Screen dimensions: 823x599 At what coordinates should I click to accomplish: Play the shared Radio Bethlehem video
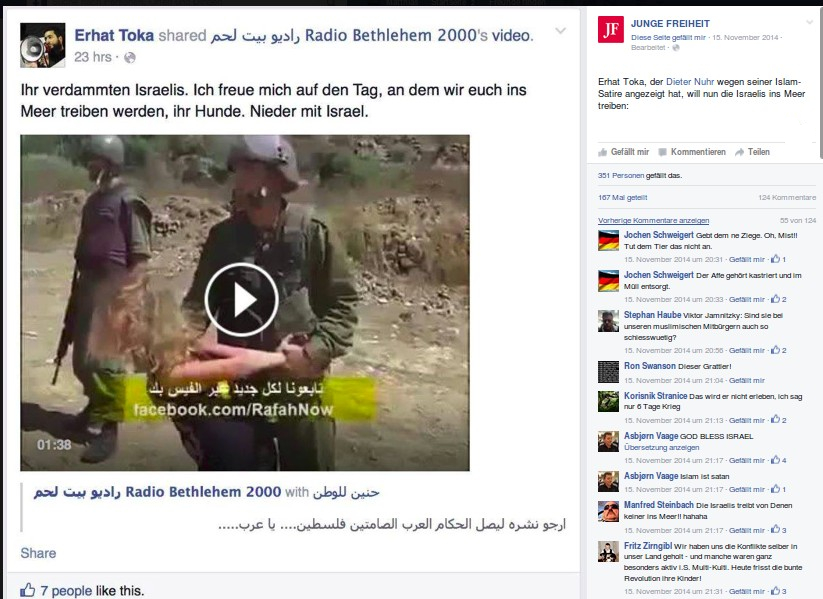241,300
